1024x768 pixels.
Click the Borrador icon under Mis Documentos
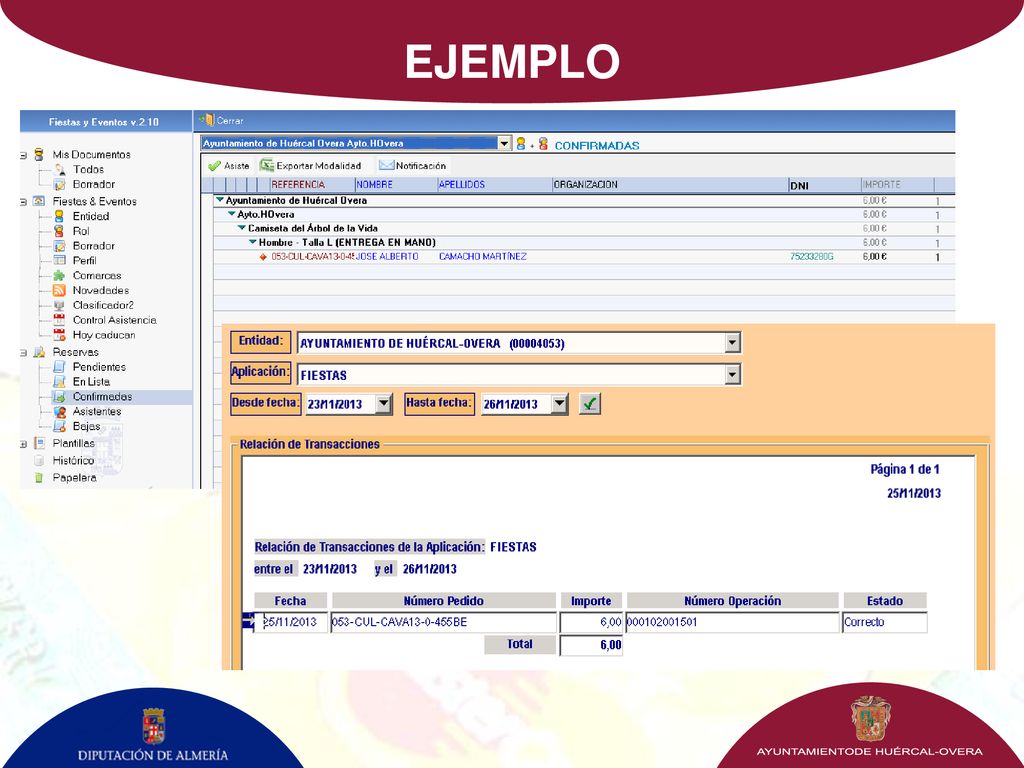click(x=59, y=184)
